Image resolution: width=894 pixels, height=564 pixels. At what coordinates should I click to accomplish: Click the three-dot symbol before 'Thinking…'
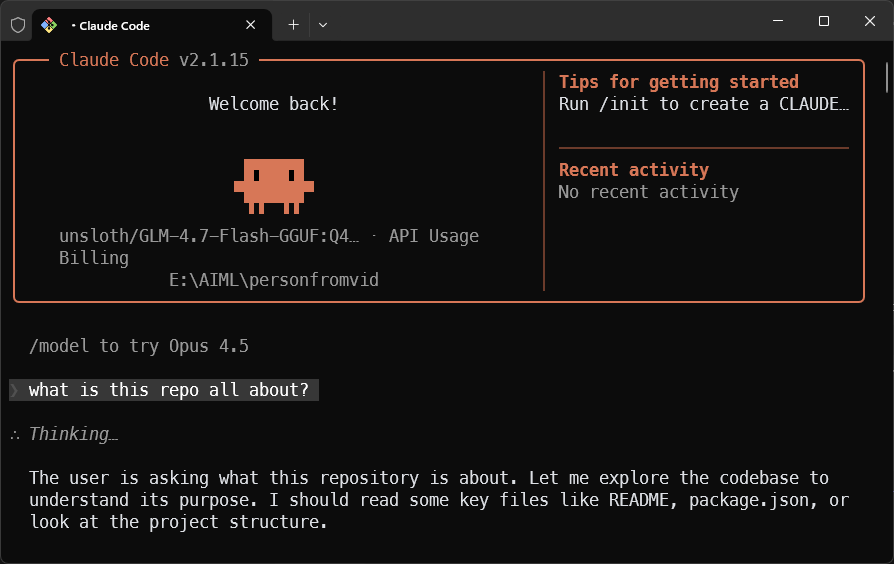(x=15, y=436)
